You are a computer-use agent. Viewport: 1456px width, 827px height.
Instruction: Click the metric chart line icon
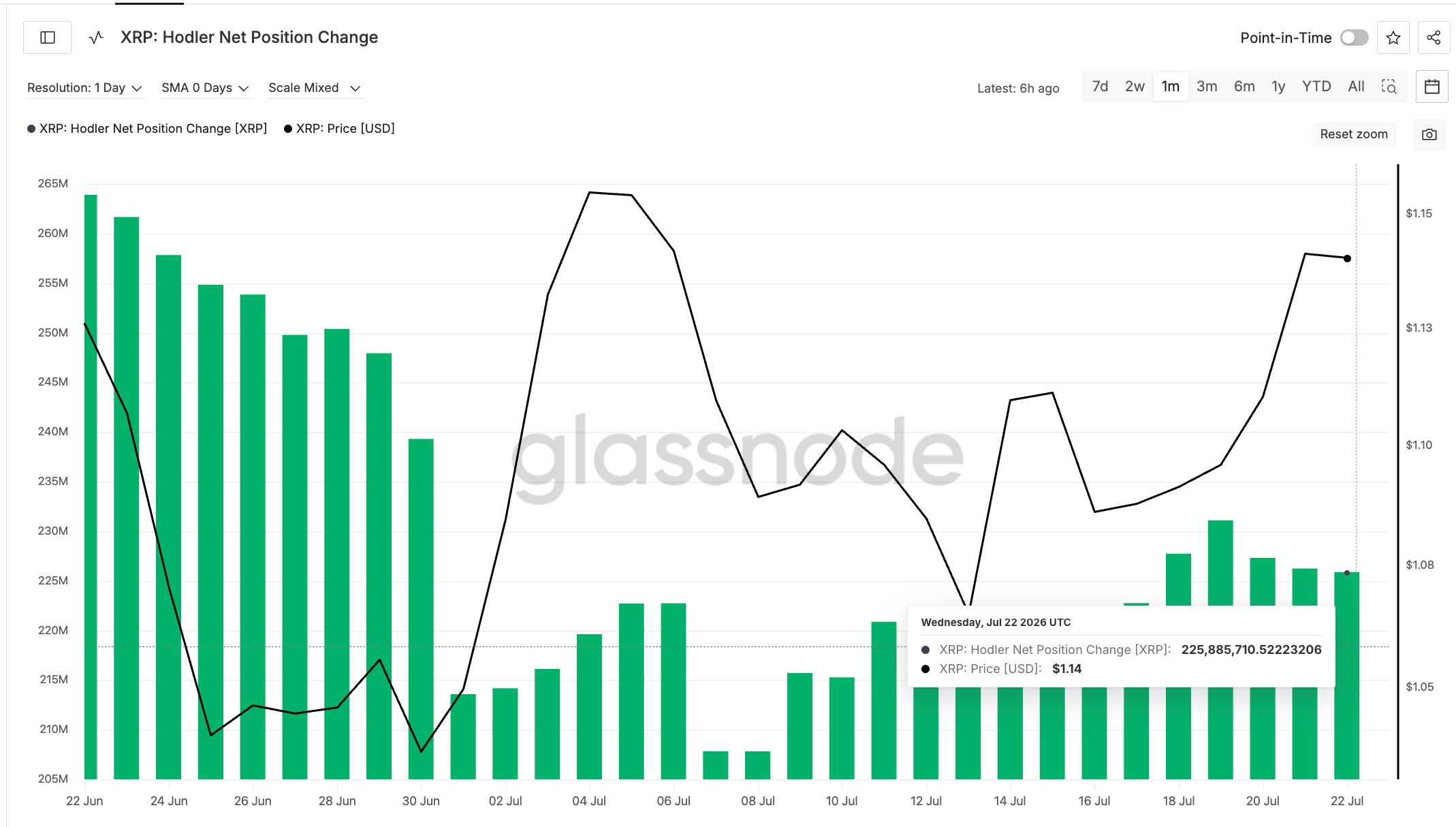(x=96, y=37)
